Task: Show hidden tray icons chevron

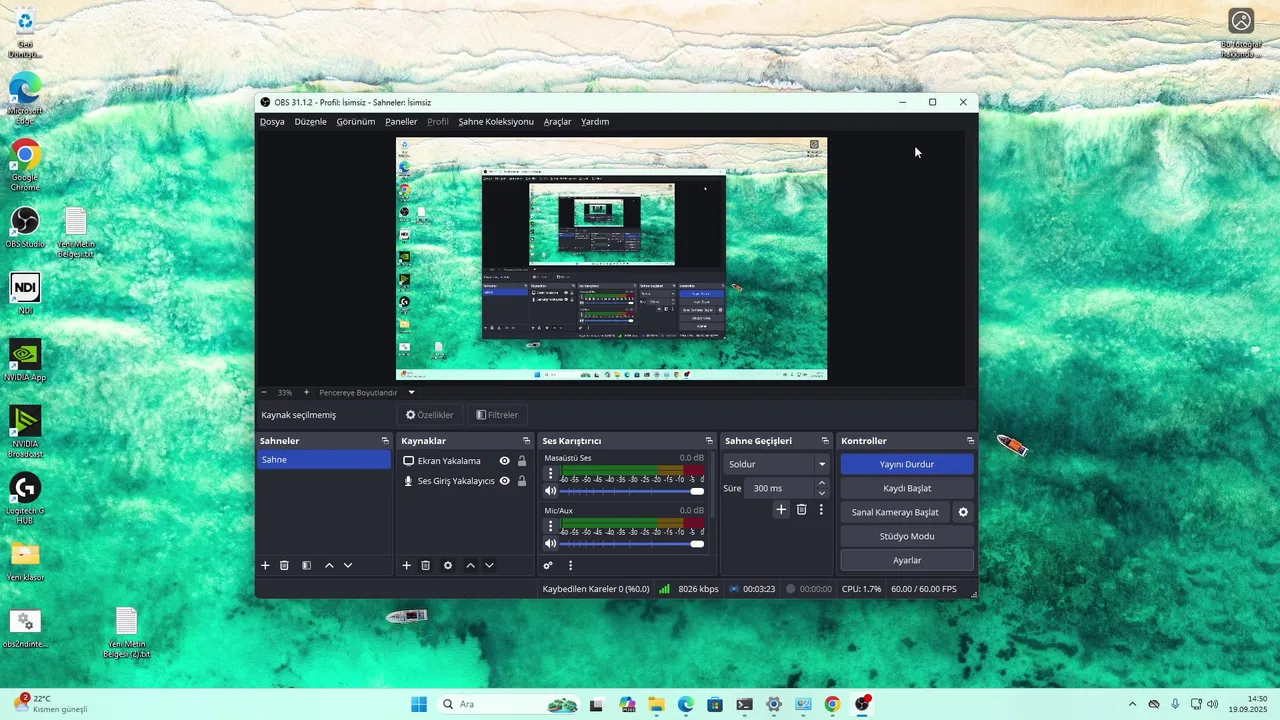Action: [1132, 704]
